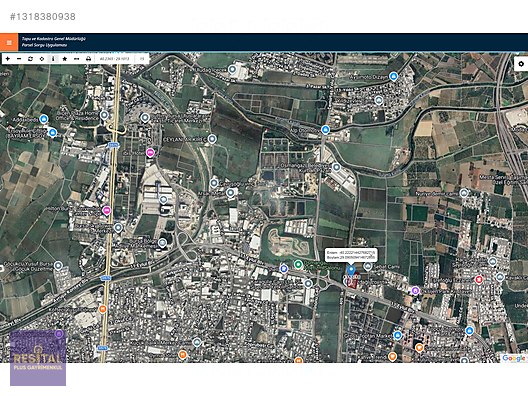528x396 pixels.
Task: Click the zoom level box in toolbar
Action: (x=142, y=59)
